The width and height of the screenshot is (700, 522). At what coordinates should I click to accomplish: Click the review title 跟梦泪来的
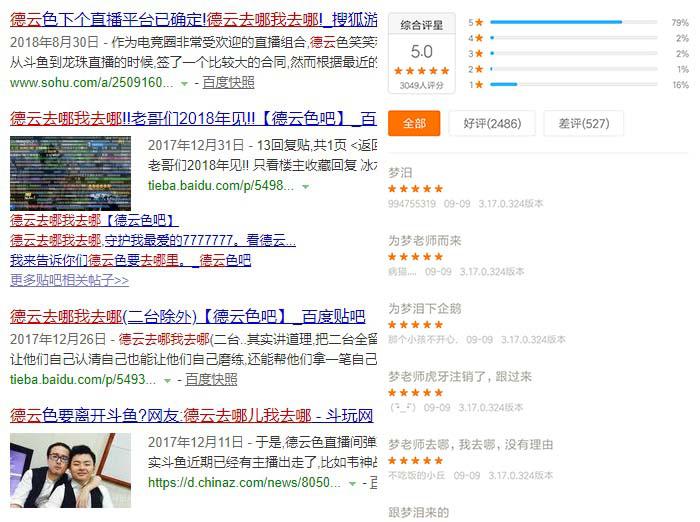pyautogui.click(x=418, y=512)
